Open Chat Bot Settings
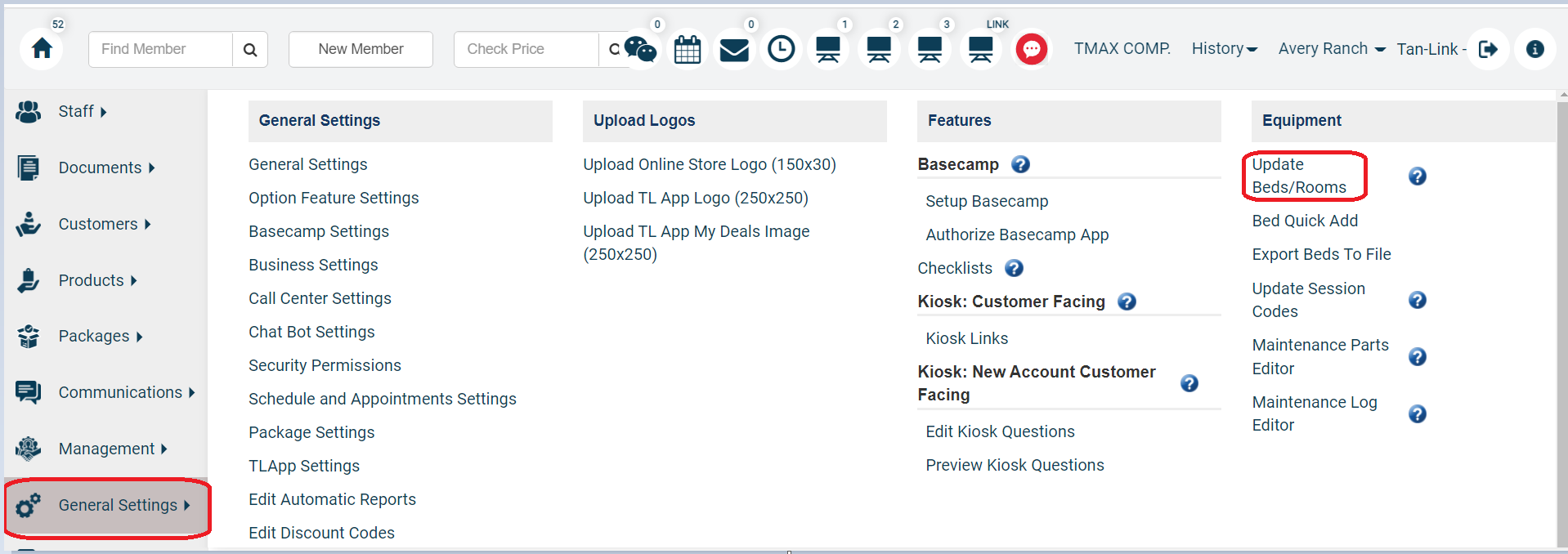The image size is (1568, 554). click(x=311, y=333)
